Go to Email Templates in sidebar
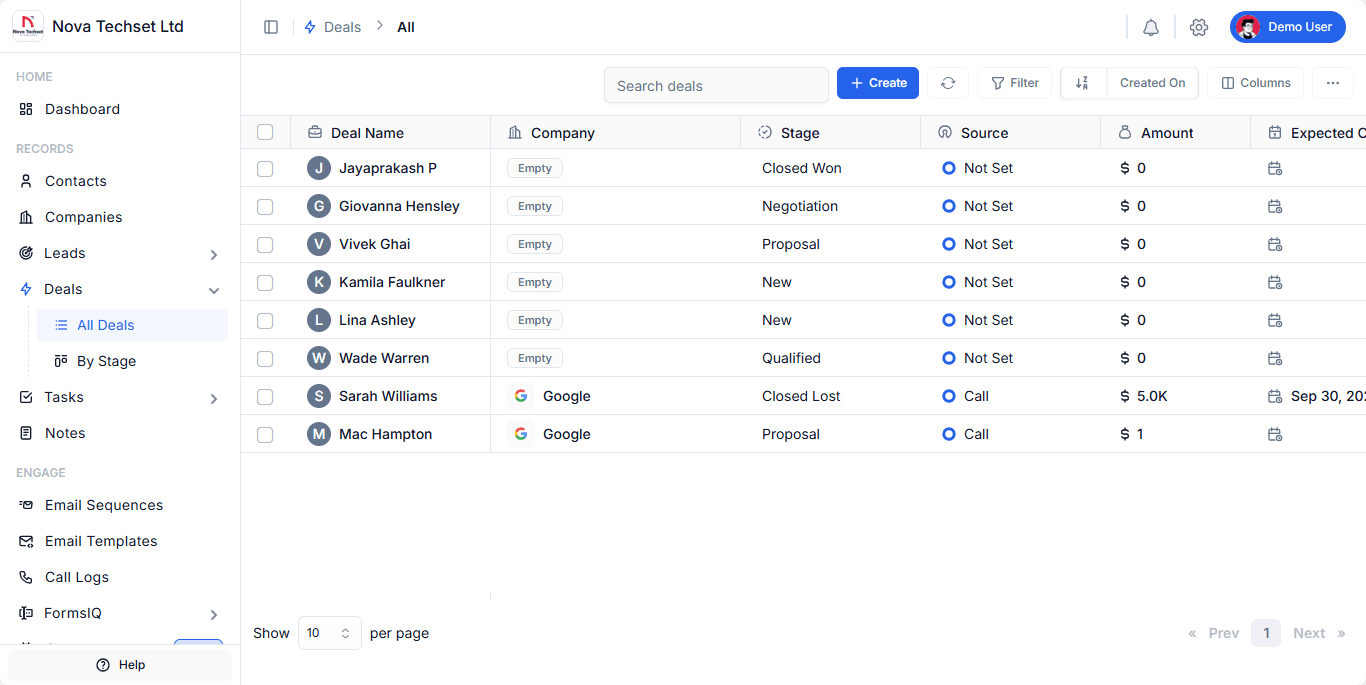1366x685 pixels. point(101,541)
